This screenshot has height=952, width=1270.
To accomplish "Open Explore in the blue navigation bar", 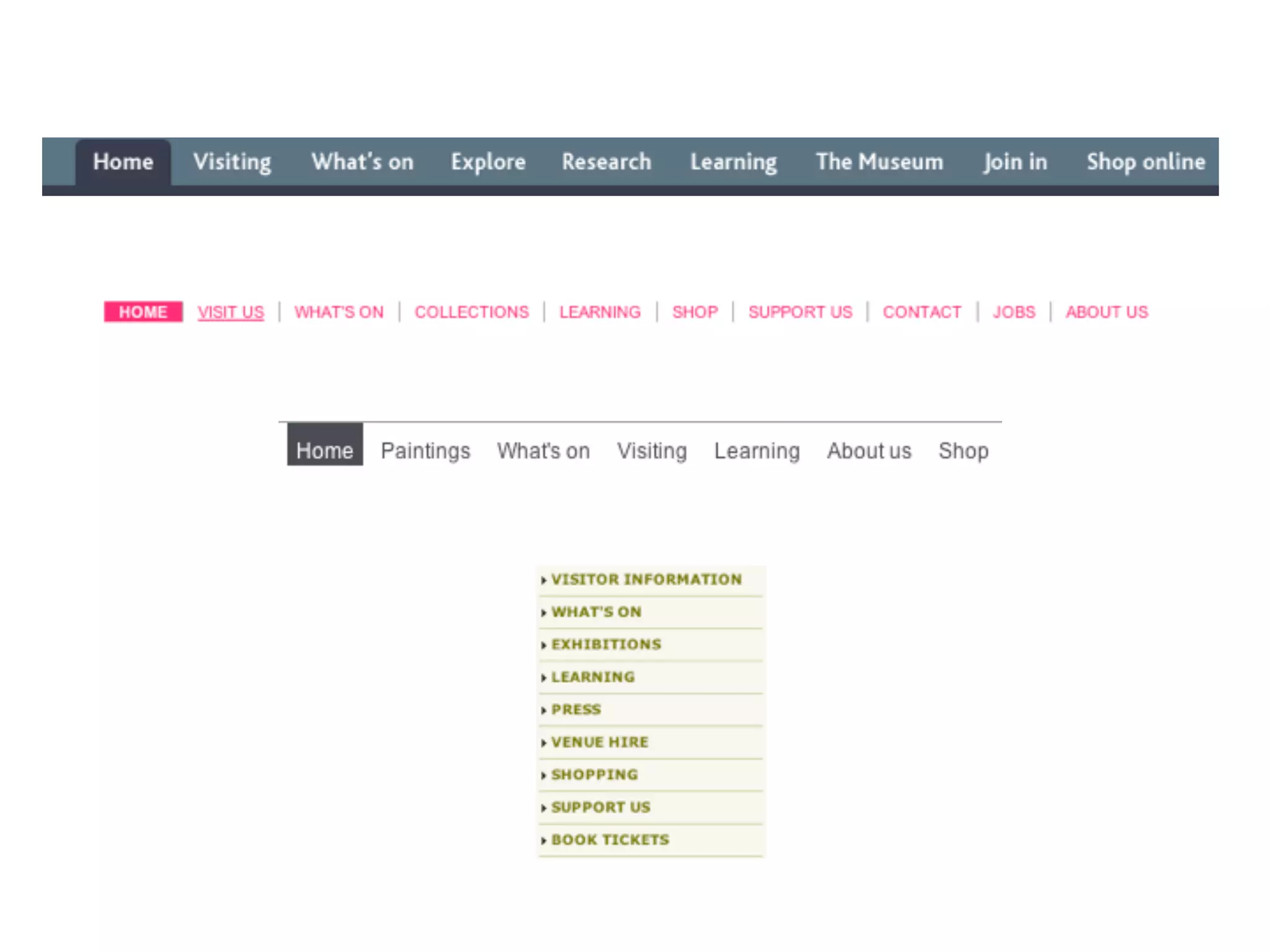I will (488, 162).
